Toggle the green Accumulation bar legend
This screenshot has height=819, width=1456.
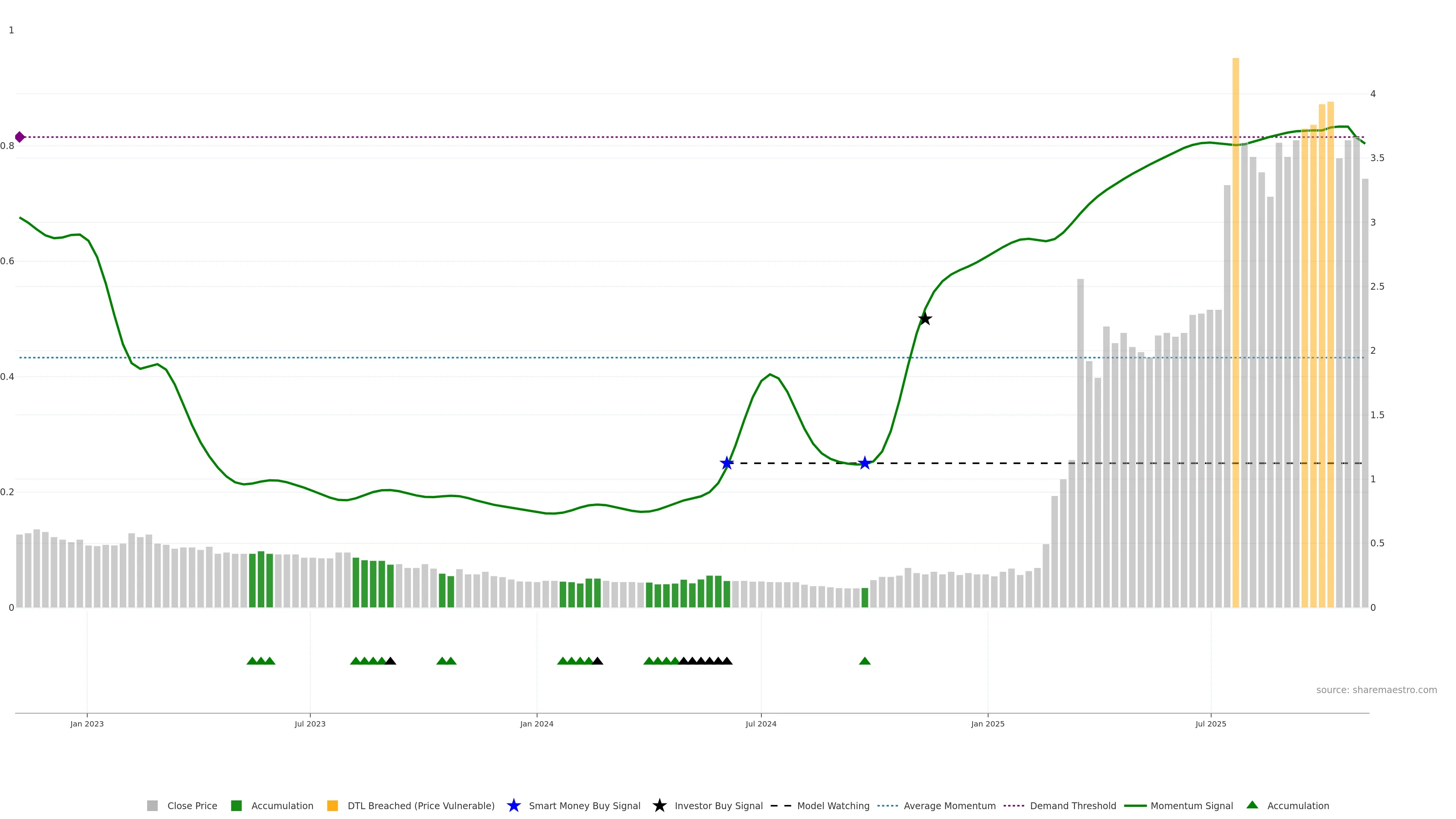[x=236, y=805]
